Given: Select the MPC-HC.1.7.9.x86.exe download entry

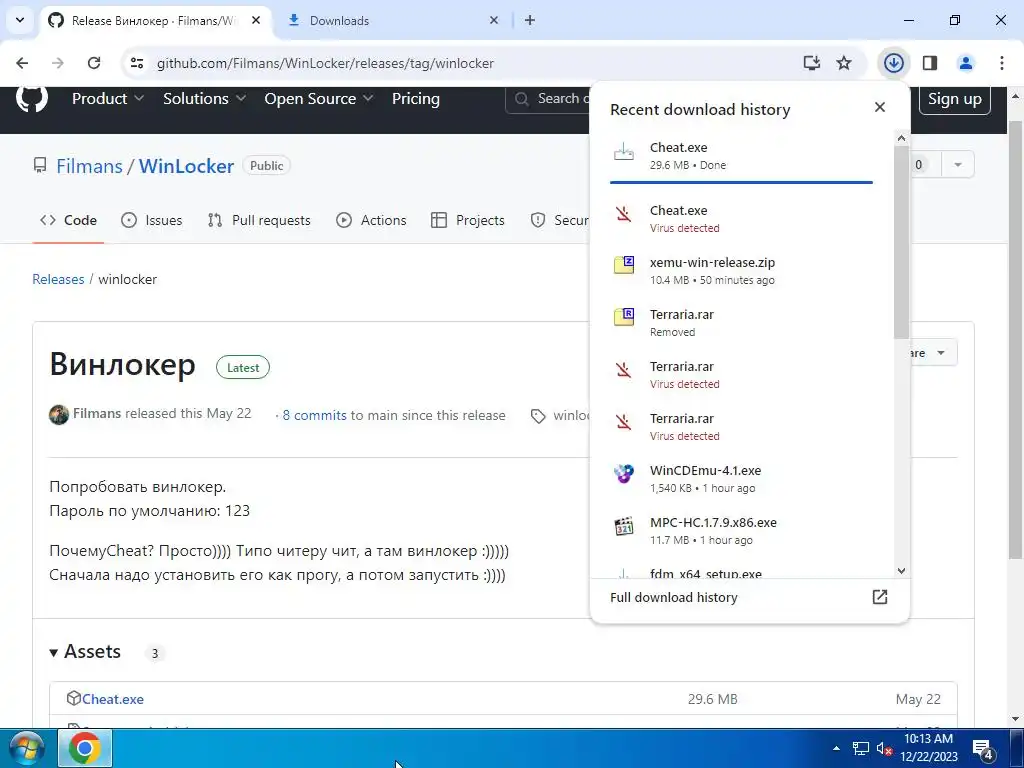Looking at the screenshot, I should (x=741, y=531).
